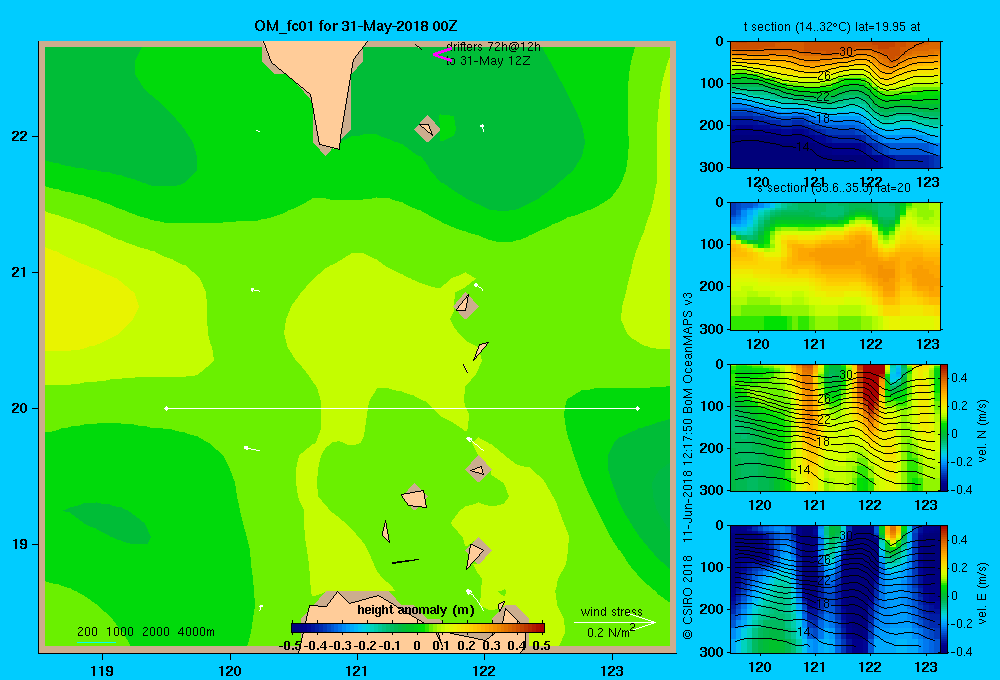Click the 'wind stress' legend label

pos(611,611)
